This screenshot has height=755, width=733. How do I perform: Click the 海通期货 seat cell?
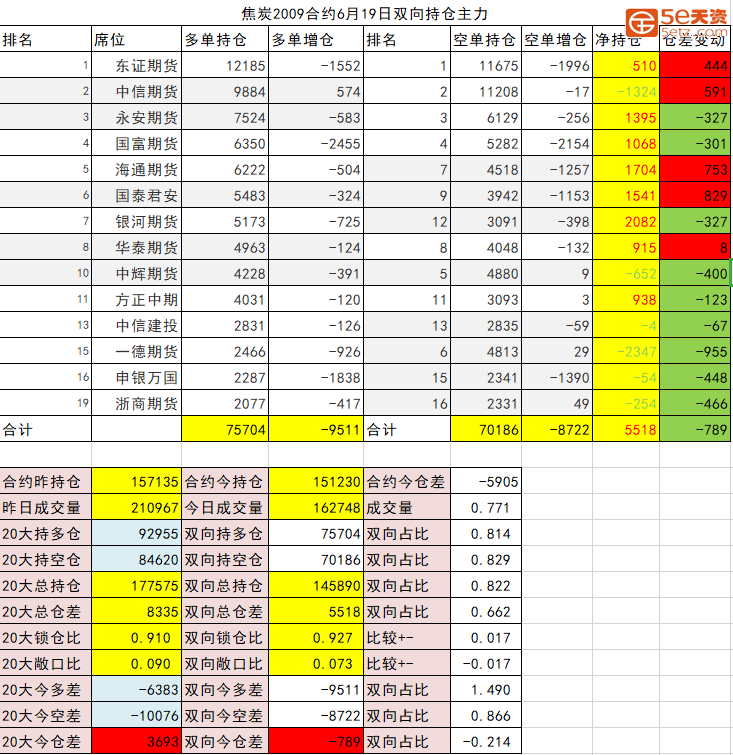pyautogui.click(x=136, y=169)
